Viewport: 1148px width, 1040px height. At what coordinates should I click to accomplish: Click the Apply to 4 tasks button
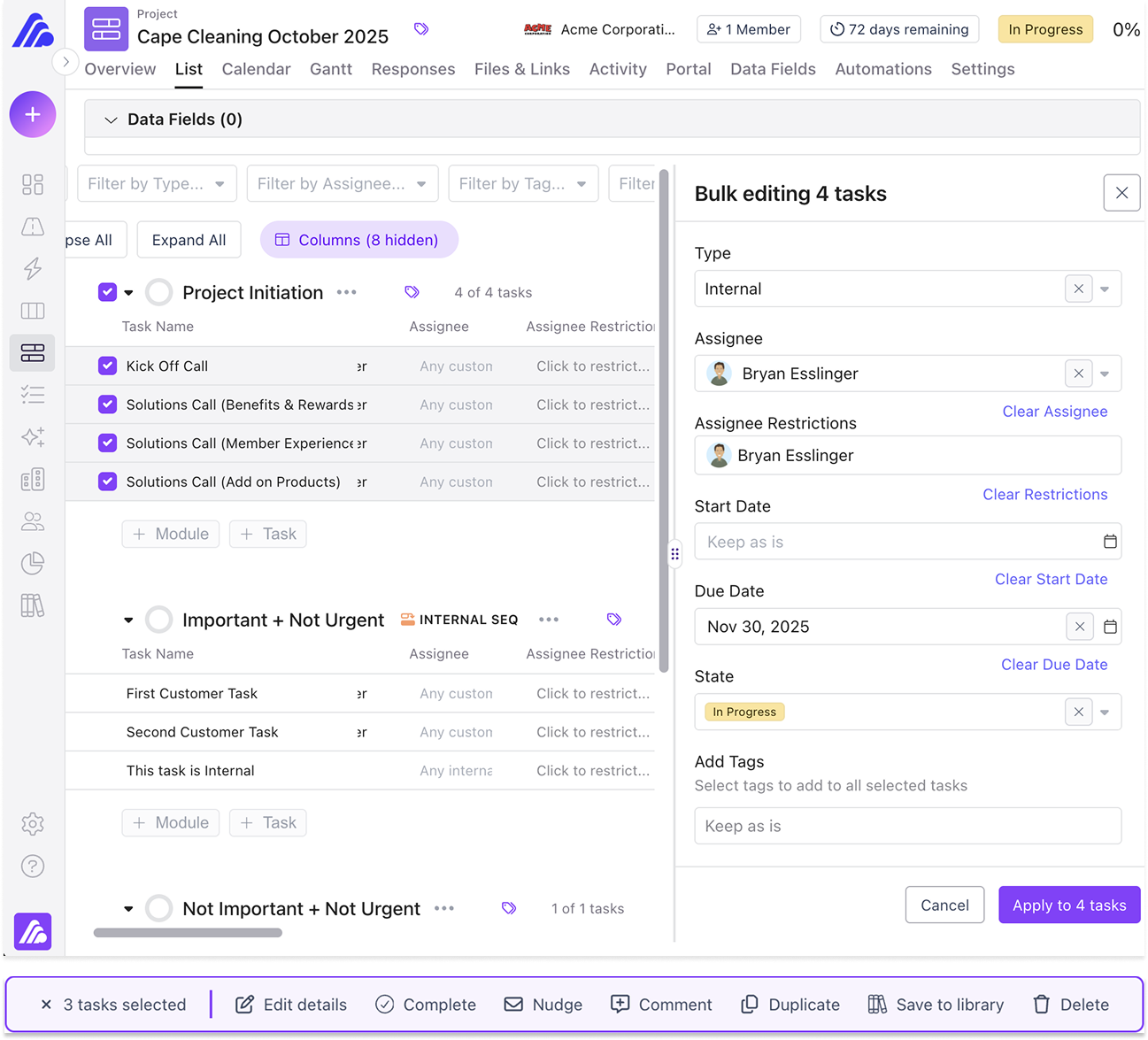[x=1069, y=905]
